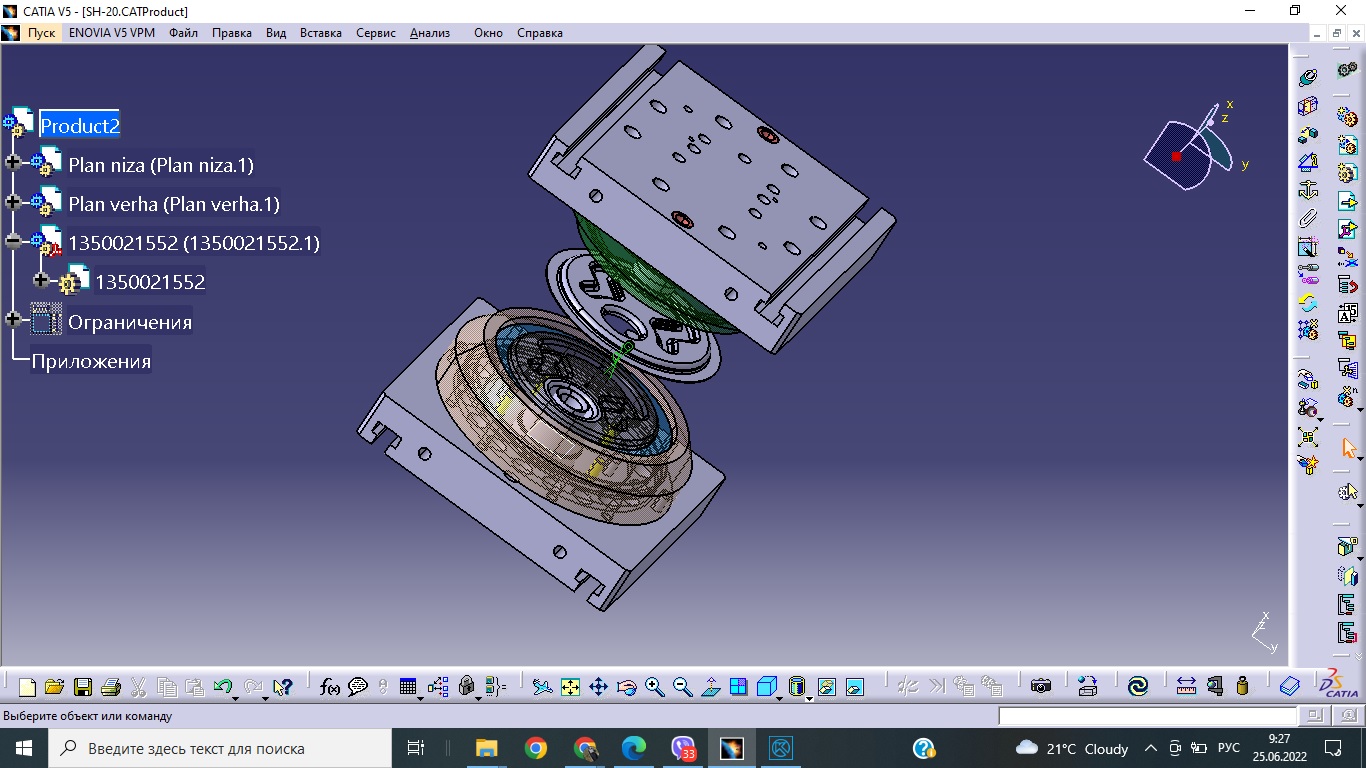The width and height of the screenshot is (1366, 768).
Task: Open the Анализ menu
Action: [429, 33]
